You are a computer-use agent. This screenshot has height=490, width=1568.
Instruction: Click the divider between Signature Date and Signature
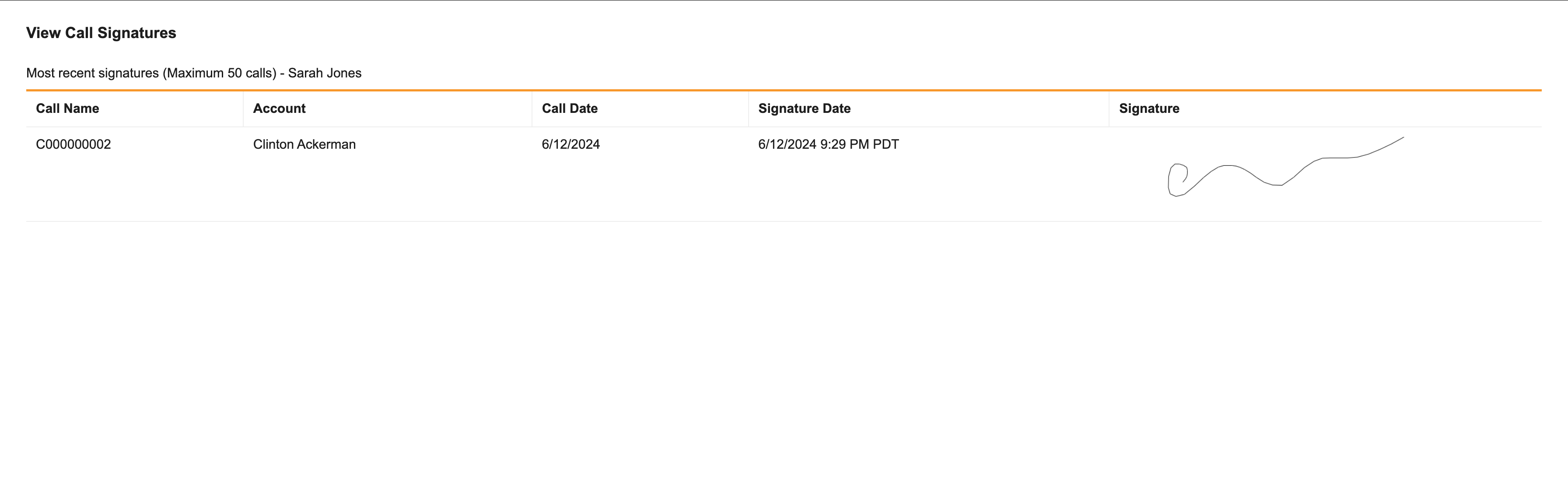1109,108
